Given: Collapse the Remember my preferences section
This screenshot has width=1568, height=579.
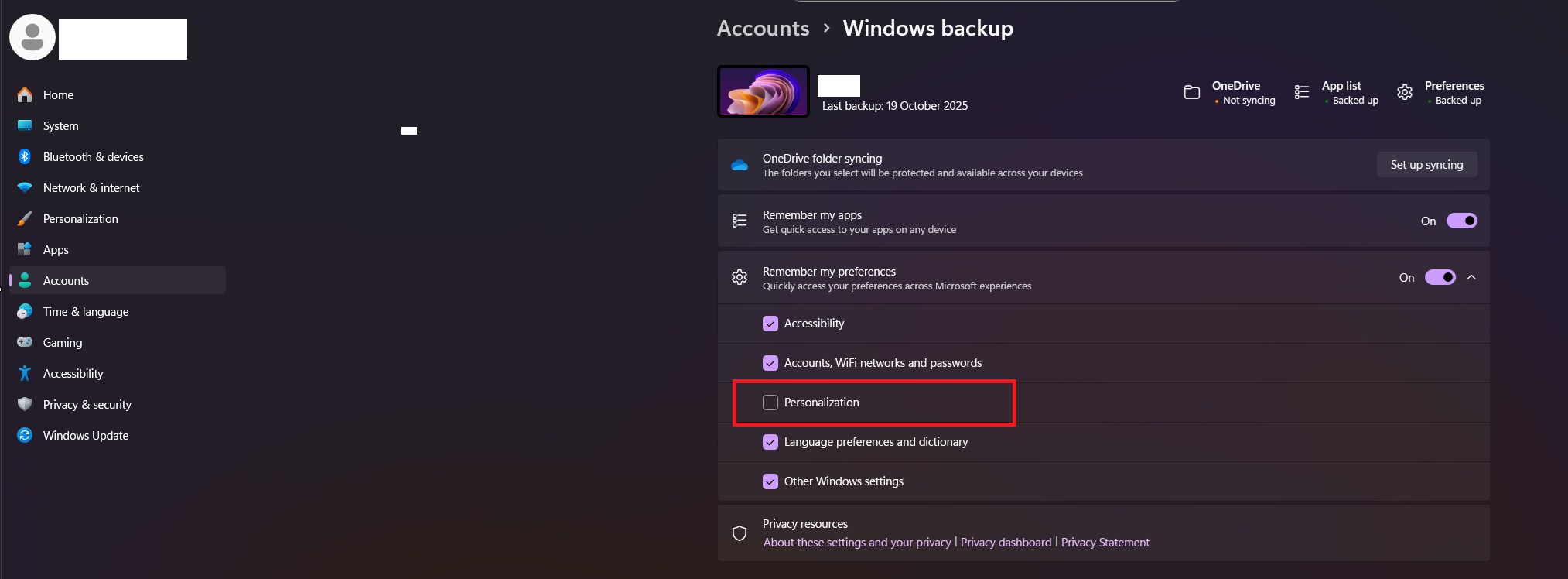Looking at the screenshot, I should (1471, 277).
